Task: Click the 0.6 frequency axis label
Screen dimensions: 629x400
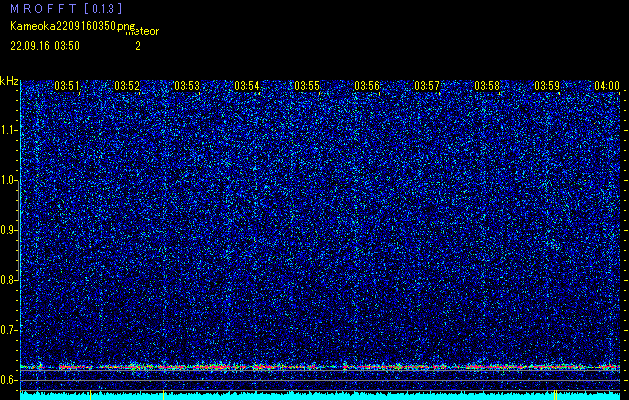Action: (x=9, y=380)
